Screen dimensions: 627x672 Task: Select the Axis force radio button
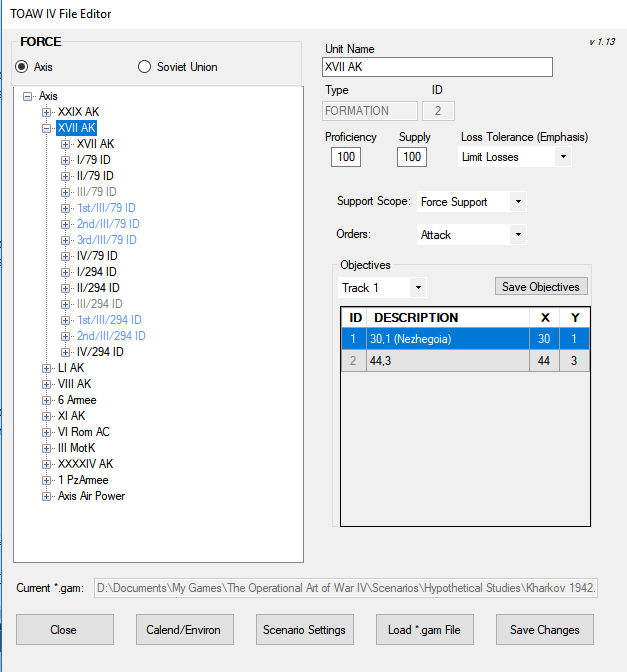pos(21,67)
